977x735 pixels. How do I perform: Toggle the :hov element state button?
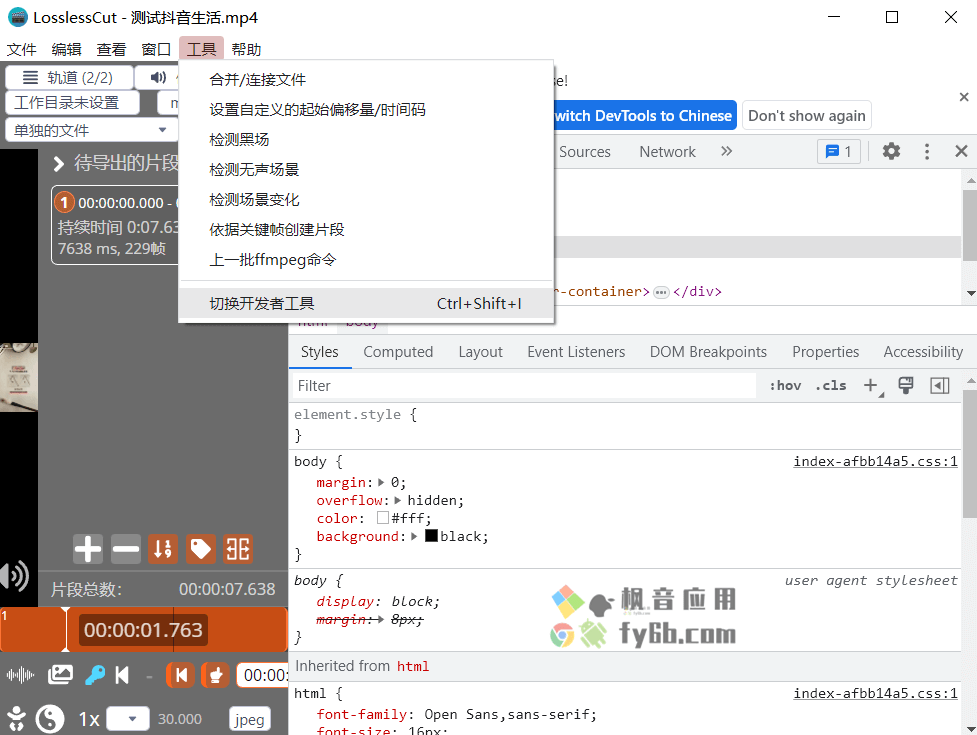point(785,386)
